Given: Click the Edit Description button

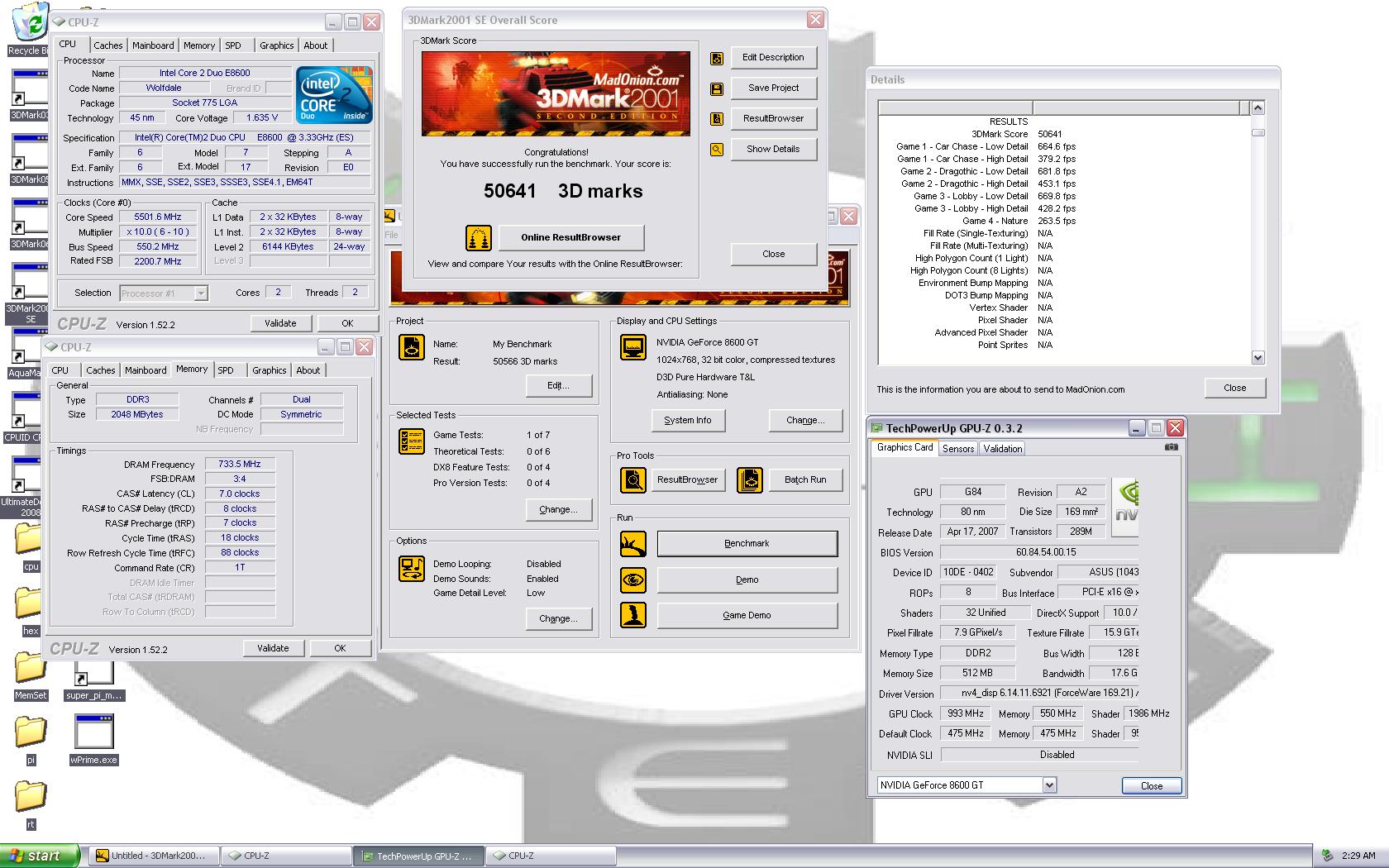Looking at the screenshot, I should (x=773, y=58).
